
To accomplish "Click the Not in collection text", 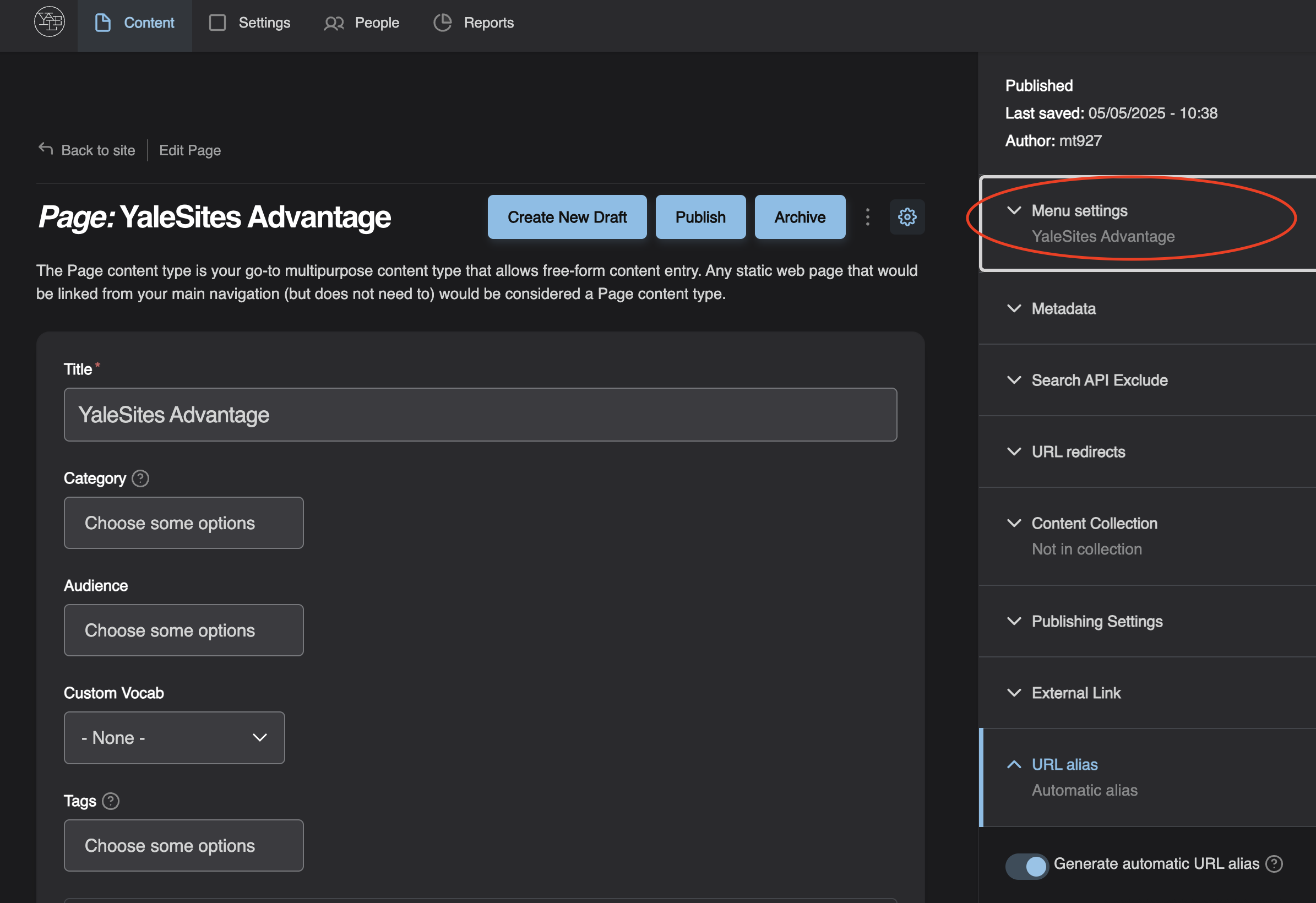I will click(1086, 549).
